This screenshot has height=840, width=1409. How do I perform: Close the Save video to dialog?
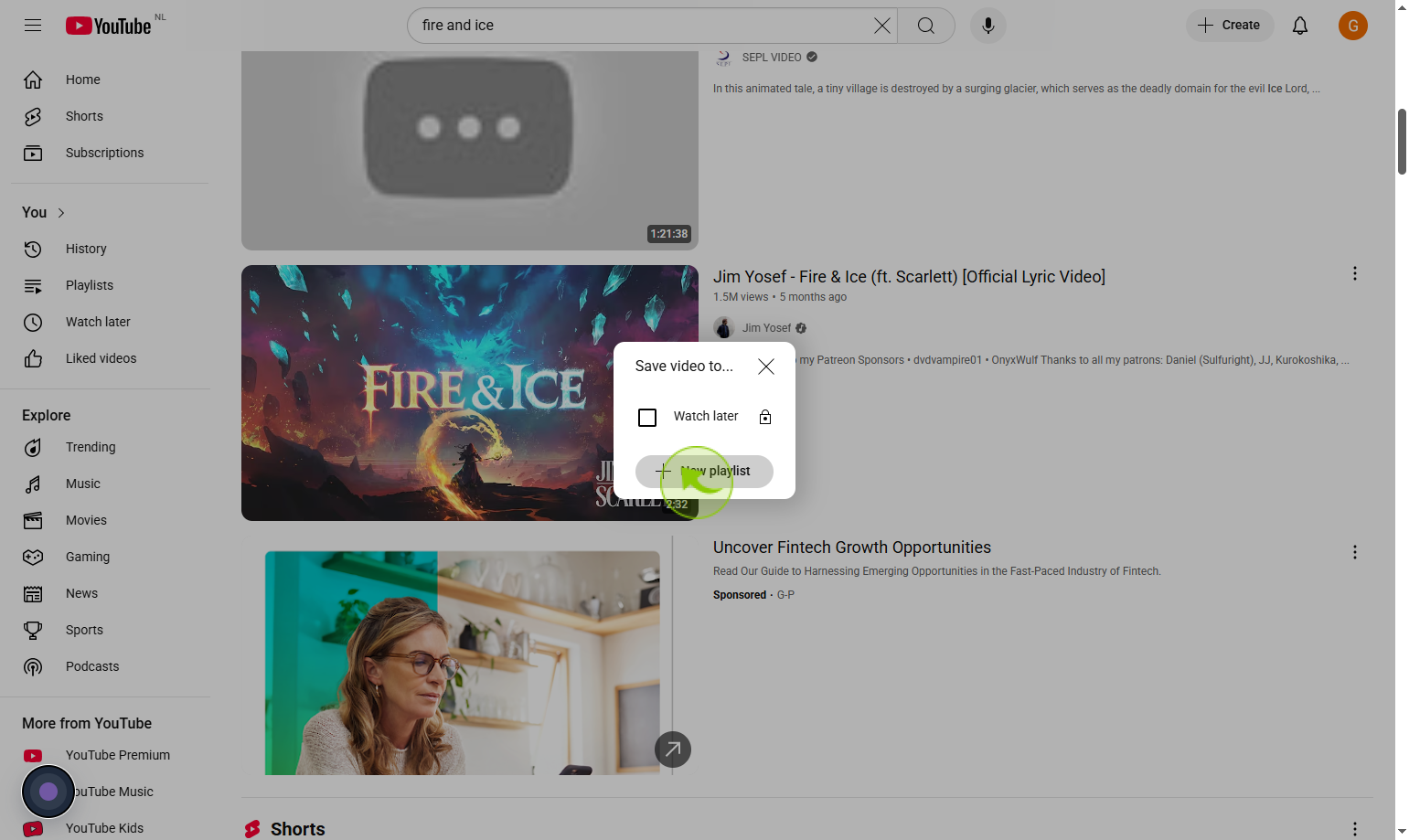coord(766,367)
